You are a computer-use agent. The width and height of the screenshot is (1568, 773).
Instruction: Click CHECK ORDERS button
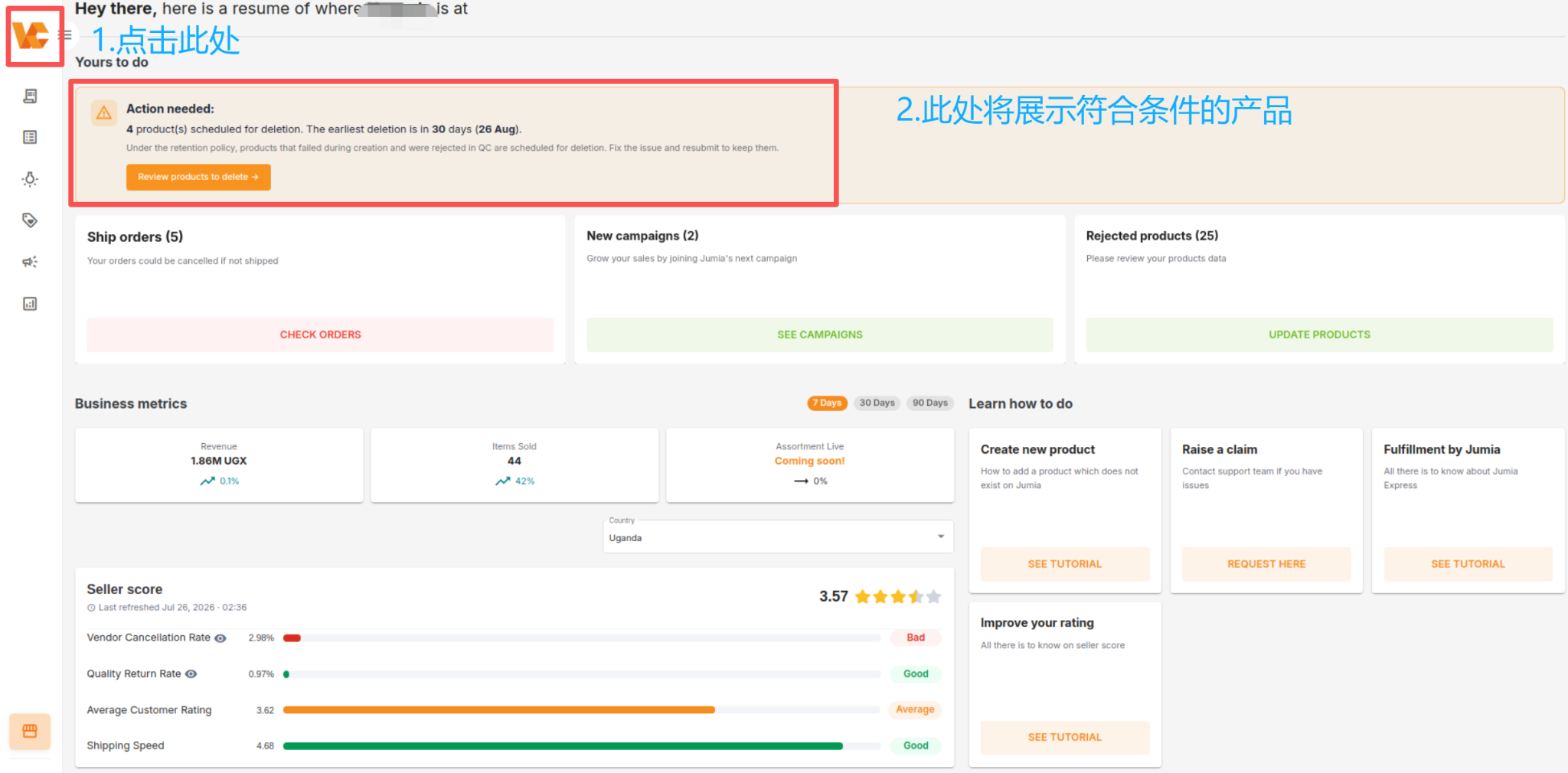tap(320, 334)
